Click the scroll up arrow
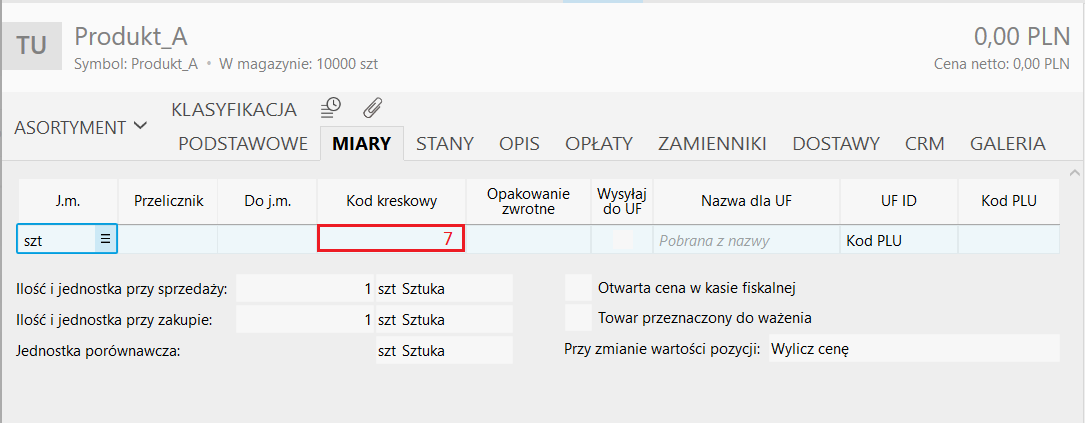The image size is (1085, 423). pos(1075,171)
